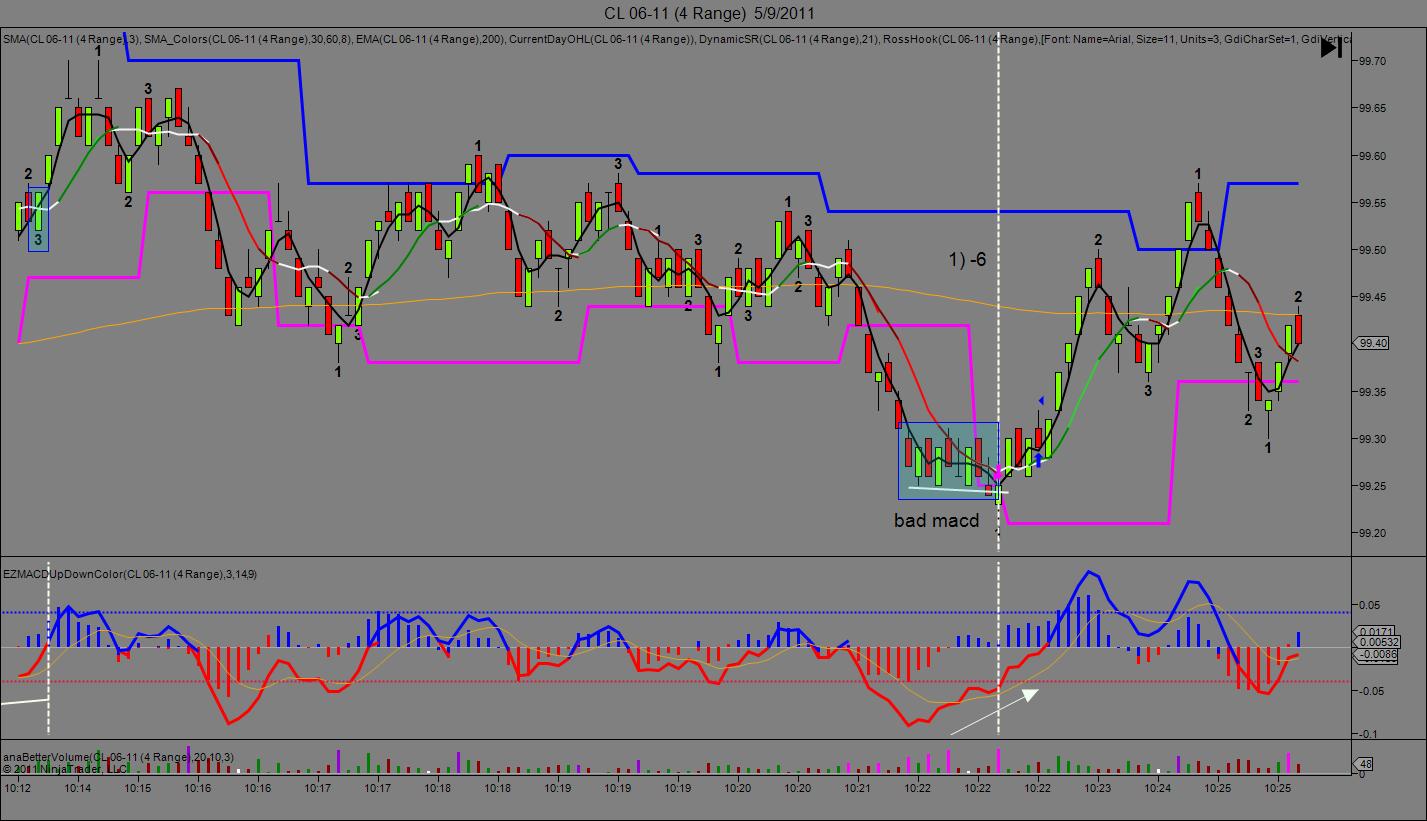Click the 10:15 time axis label

coord(138,788)
